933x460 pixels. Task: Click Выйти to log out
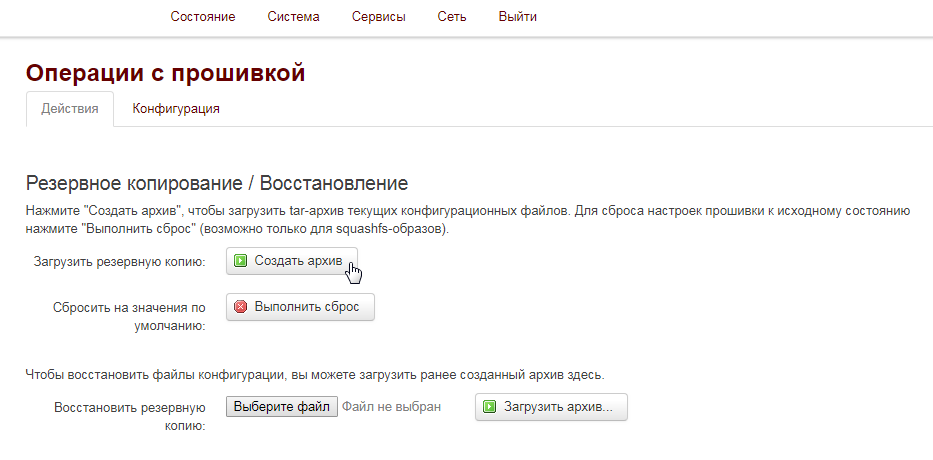pos(518,17)
